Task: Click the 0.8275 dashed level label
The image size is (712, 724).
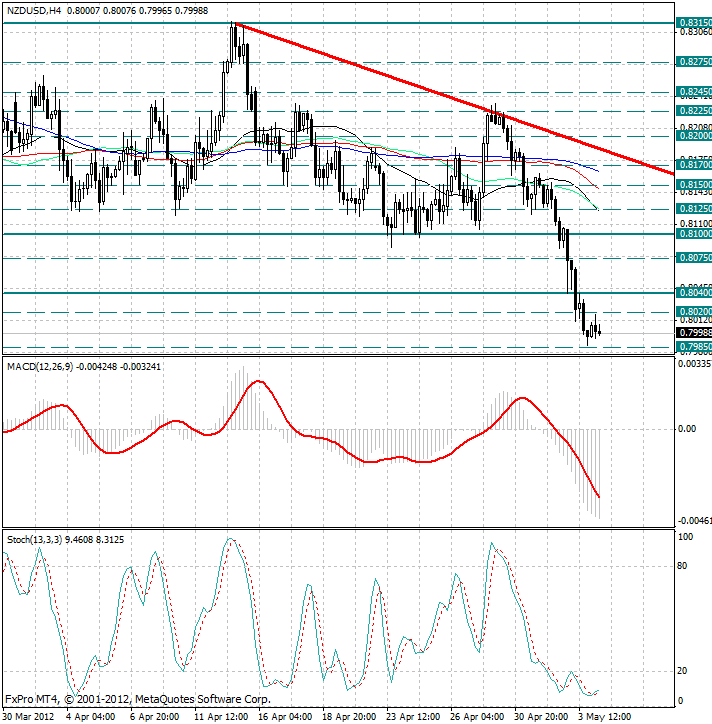Action: [694, 61]
